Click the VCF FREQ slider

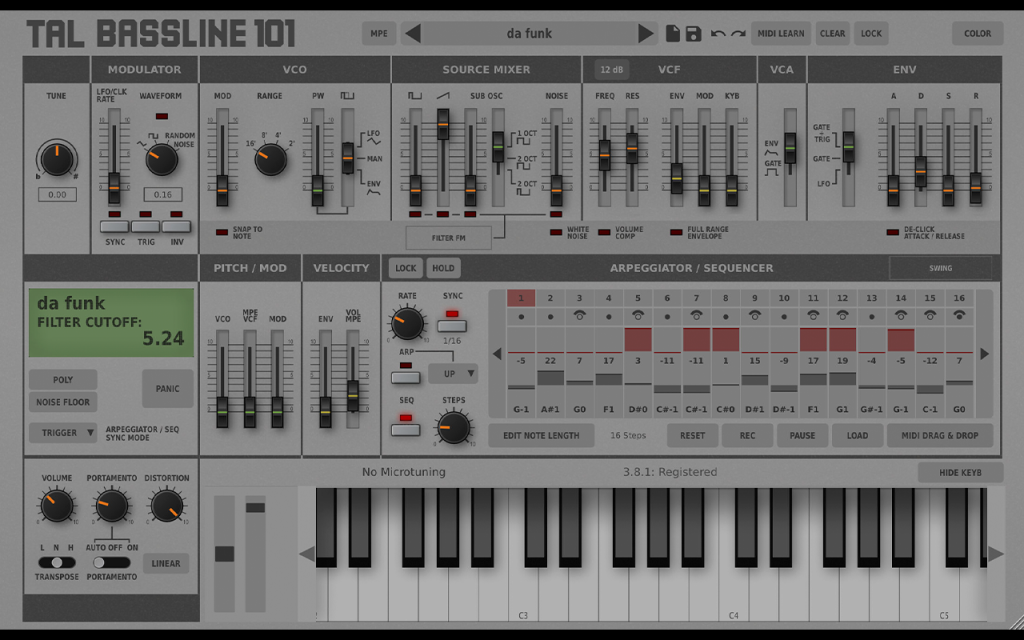pos(605,157)
